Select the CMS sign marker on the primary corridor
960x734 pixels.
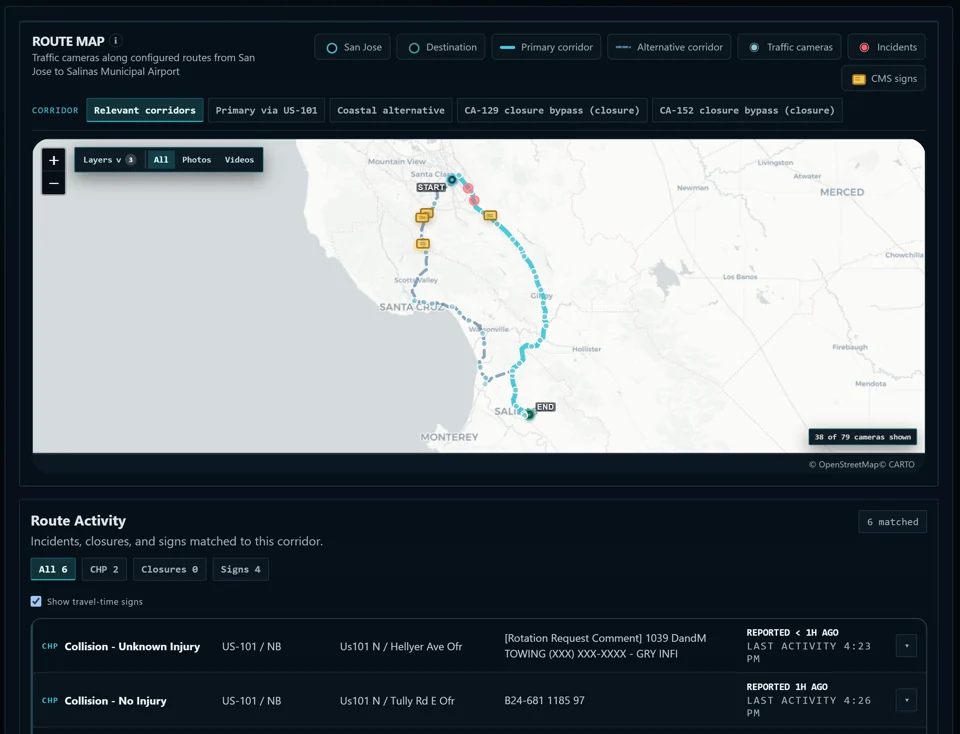[490, 215]
